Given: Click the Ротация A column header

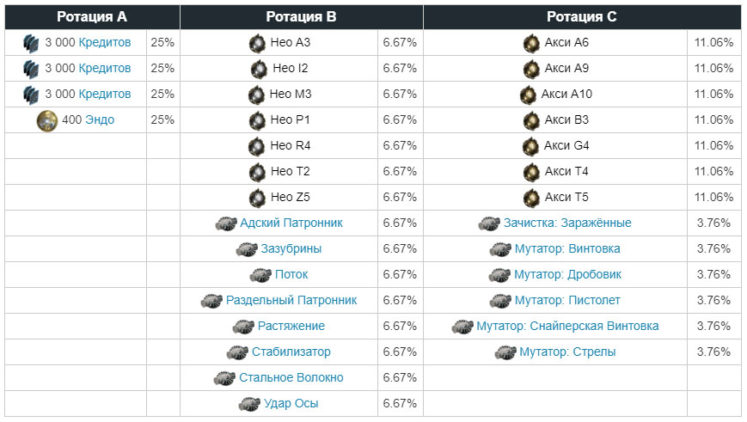Looking at the screenshot, I should point(91,16).
